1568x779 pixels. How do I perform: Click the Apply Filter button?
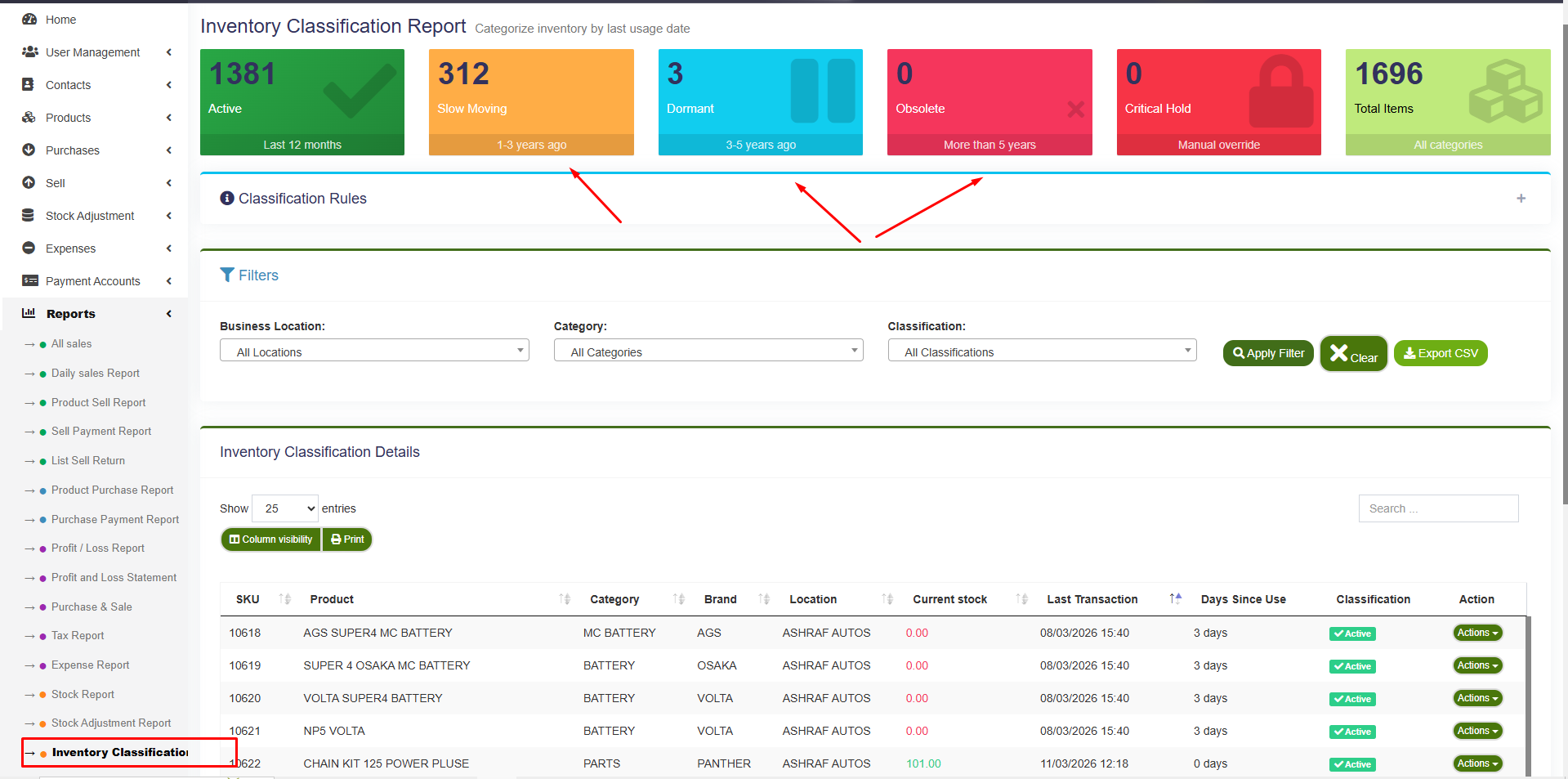pos(1267,352)
